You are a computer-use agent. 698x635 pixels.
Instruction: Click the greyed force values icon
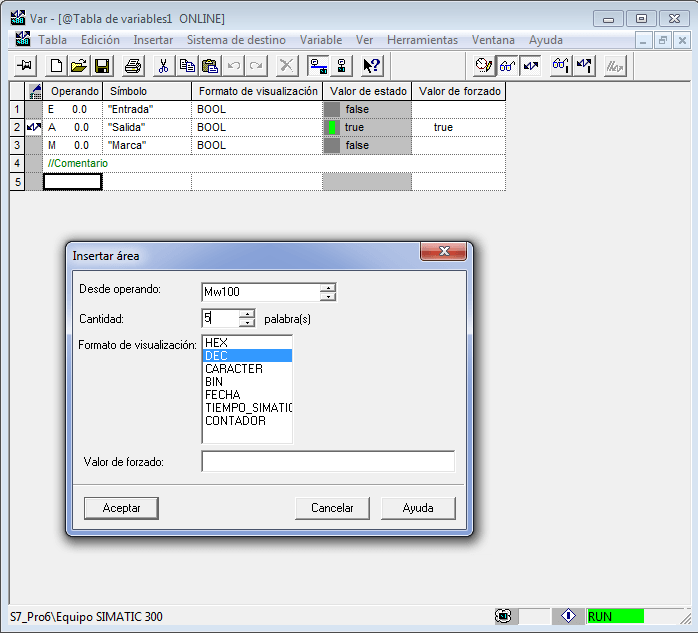(x=615, y=66)
